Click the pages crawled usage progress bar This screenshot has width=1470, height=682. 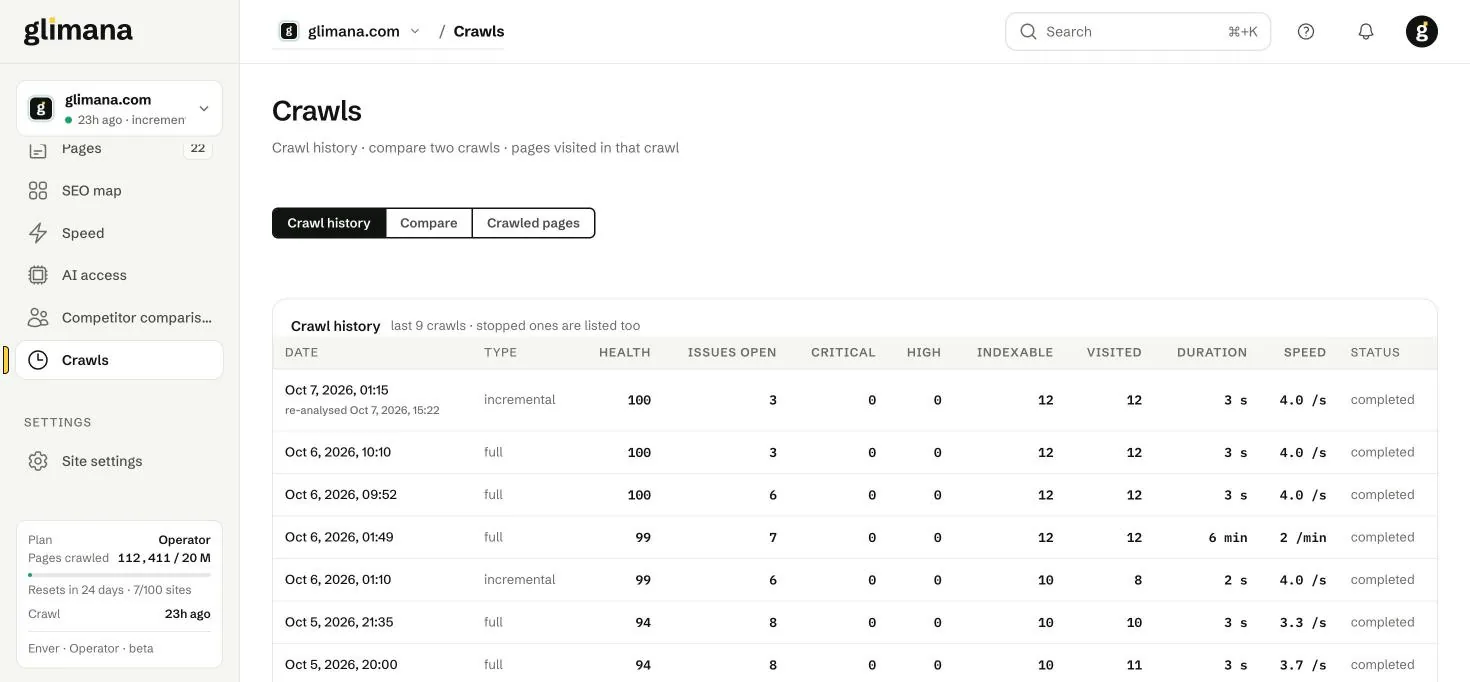[119, 575]
